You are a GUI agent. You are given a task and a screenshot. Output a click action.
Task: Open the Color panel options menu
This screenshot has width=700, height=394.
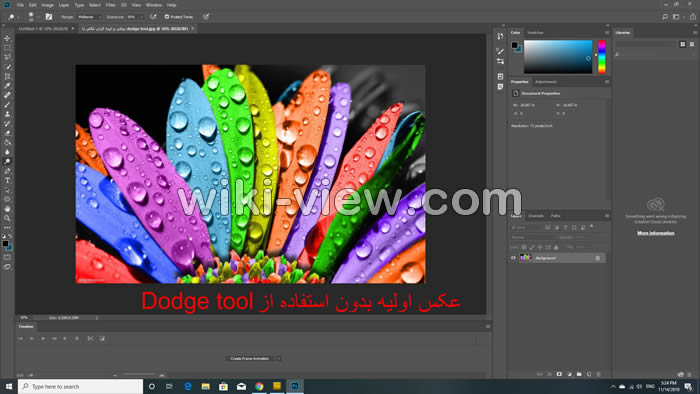tap(607, 33)
